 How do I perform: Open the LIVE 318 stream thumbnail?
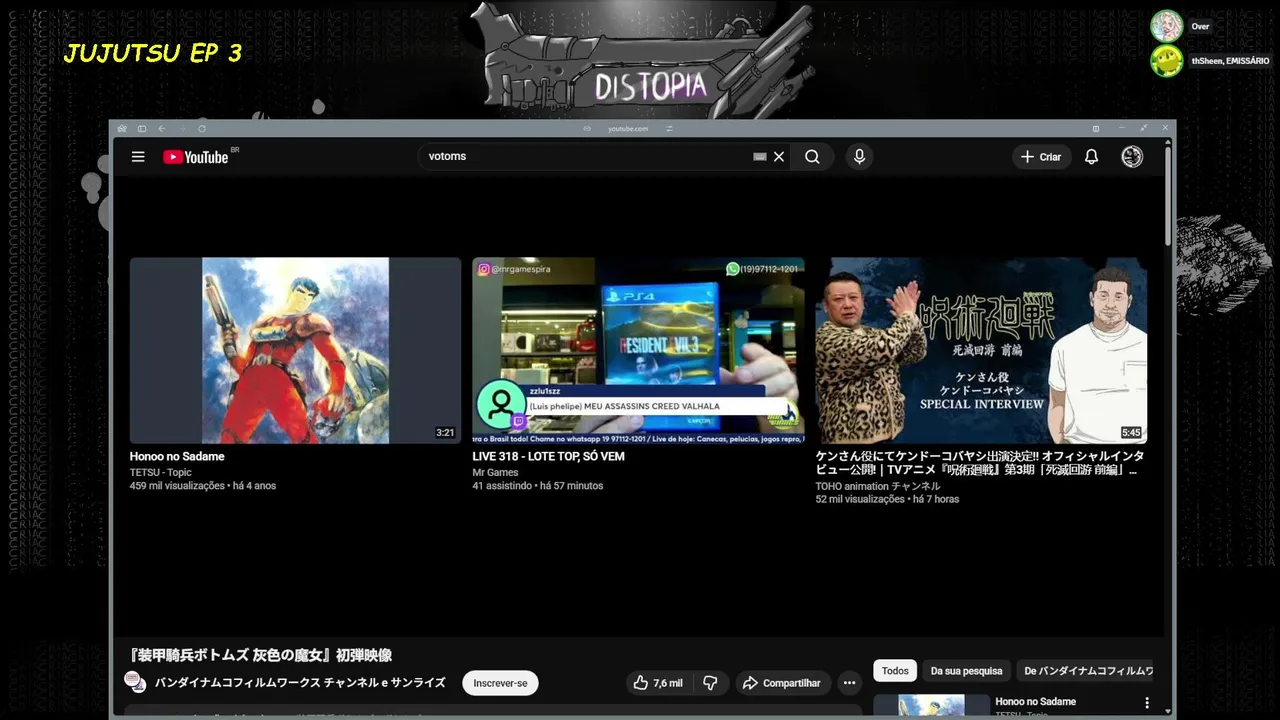click(x=638, y=350)
